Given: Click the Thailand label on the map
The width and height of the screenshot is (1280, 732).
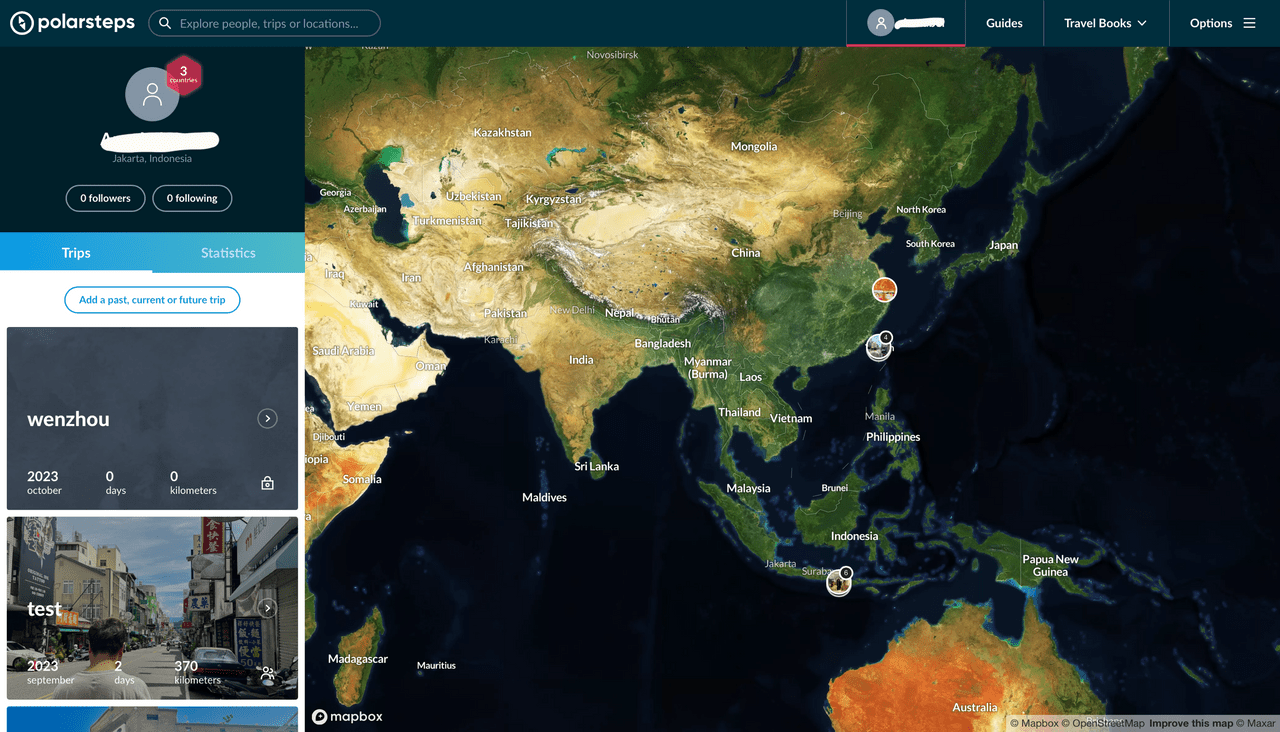Looking at the screenshot, I should pyautogui.click(x=739, y=412).
